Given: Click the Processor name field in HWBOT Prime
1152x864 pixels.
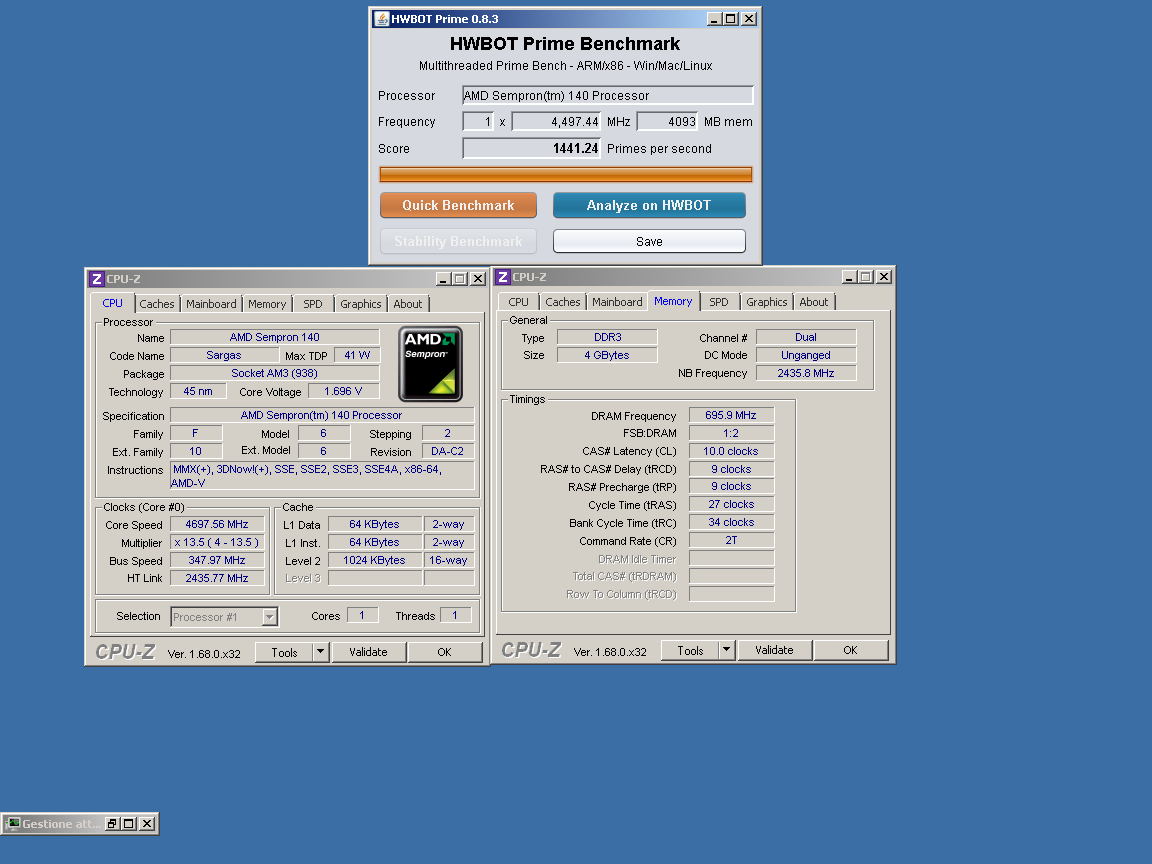Looking at the screenshot, I should click(608, 96).
